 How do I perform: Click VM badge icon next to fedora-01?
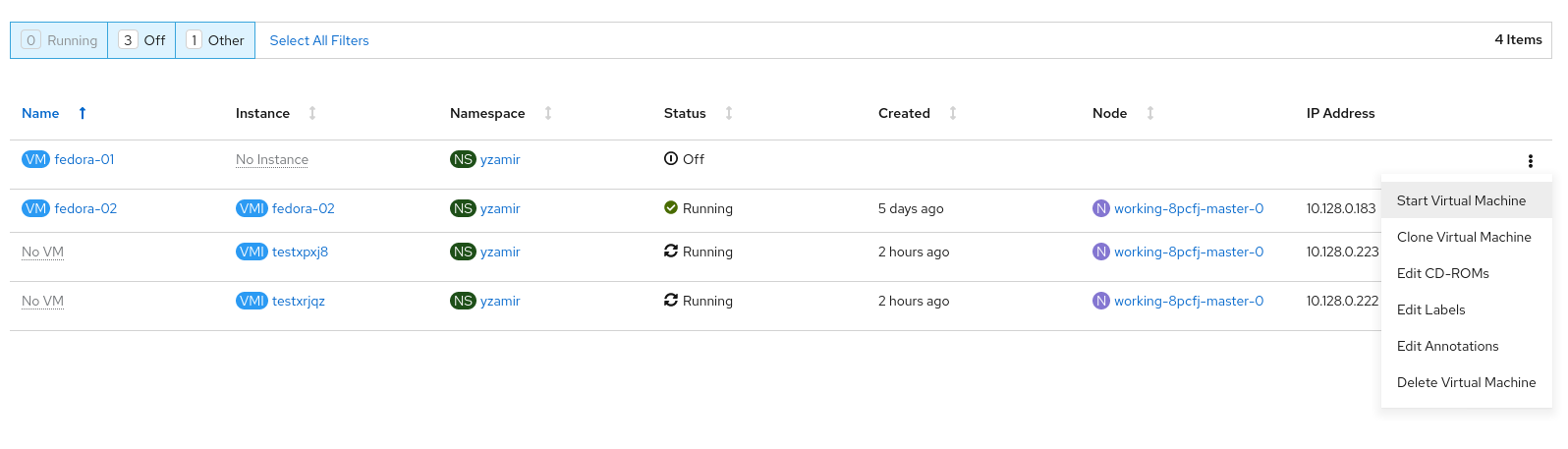35,159
